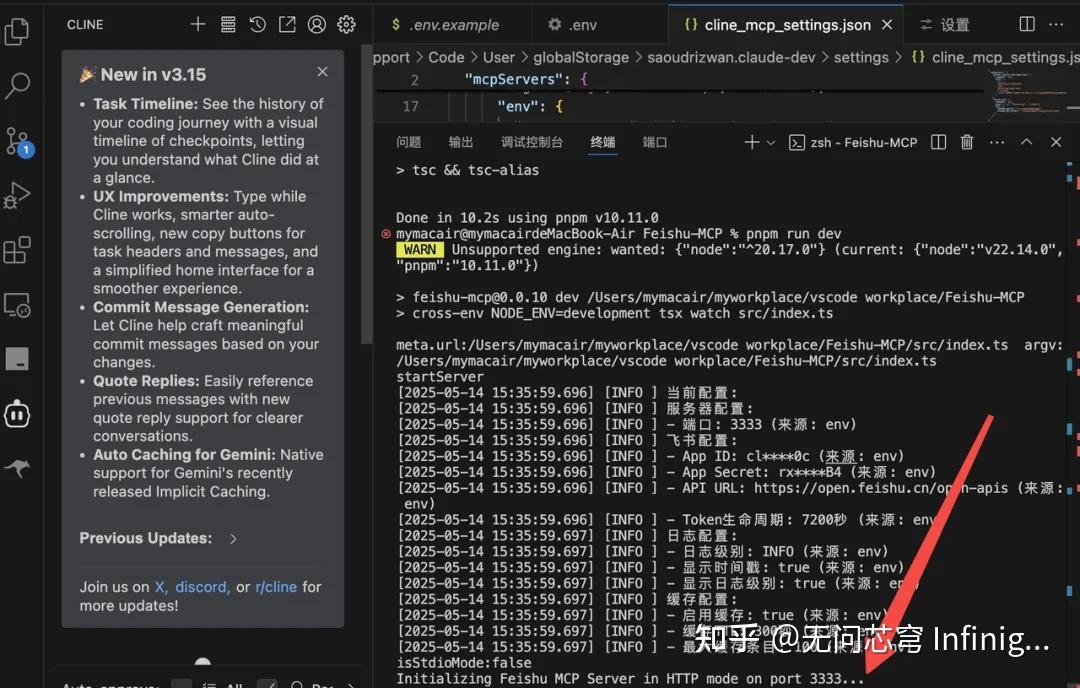Open terminal profile dropdown chevron
1080x688 pixels.
(x=769, y=142)
